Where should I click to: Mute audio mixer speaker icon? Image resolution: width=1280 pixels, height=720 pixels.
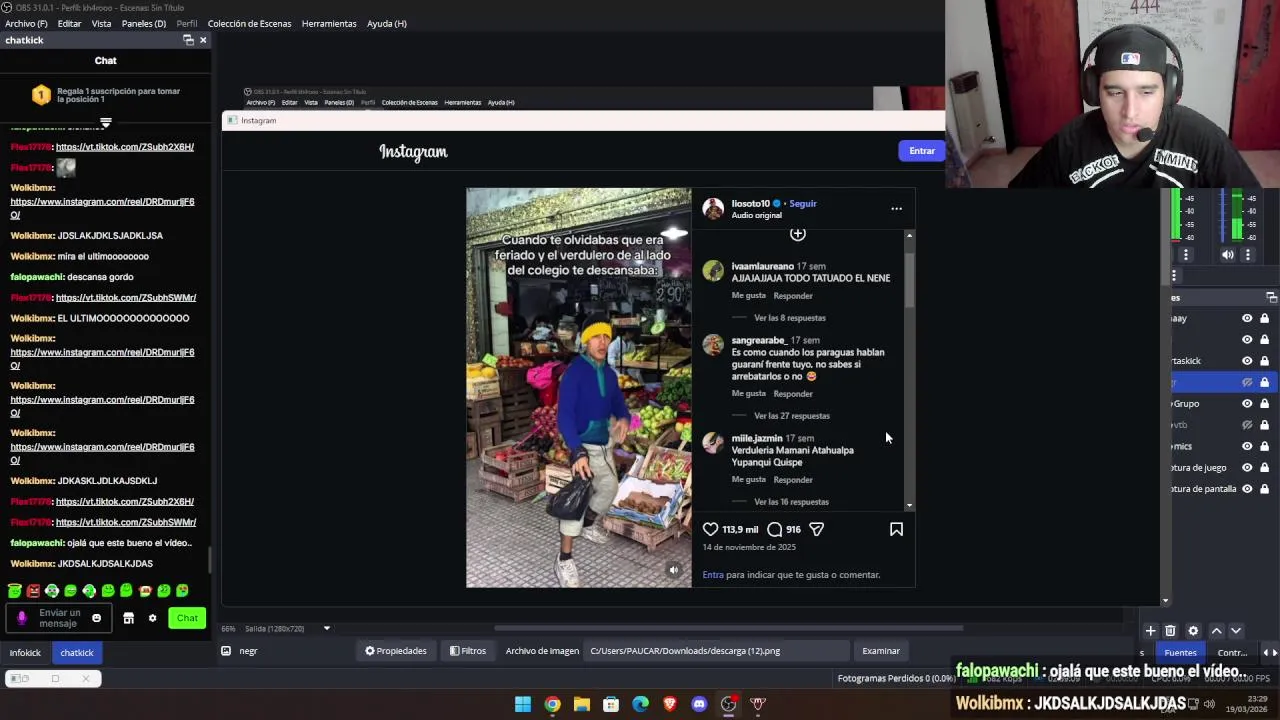tap(1228, 255)
